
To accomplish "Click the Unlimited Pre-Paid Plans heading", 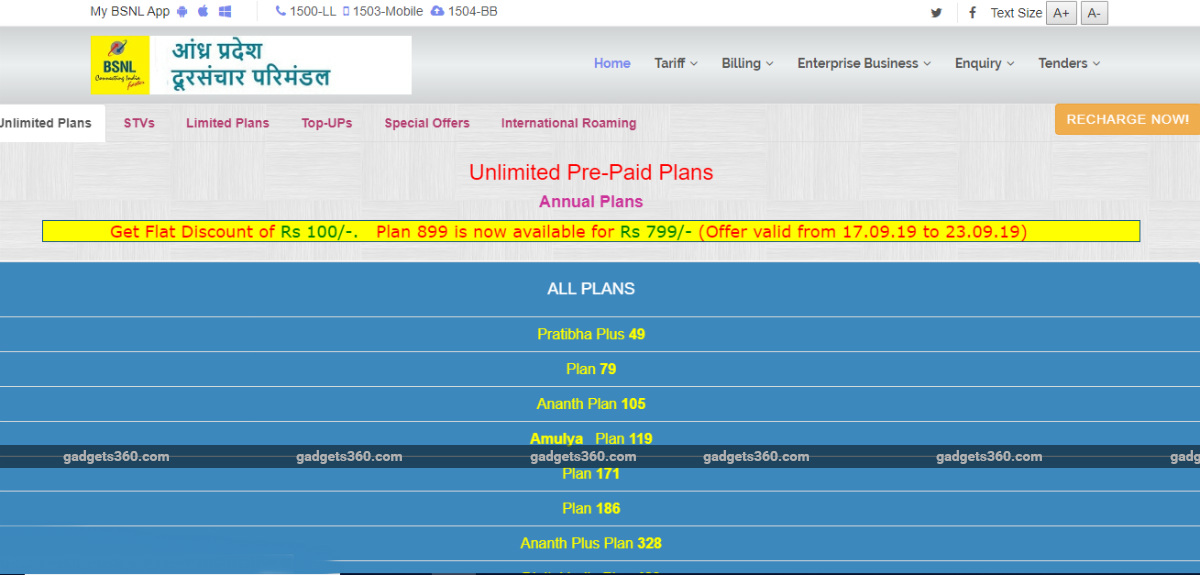I will [x=591, y=172].
